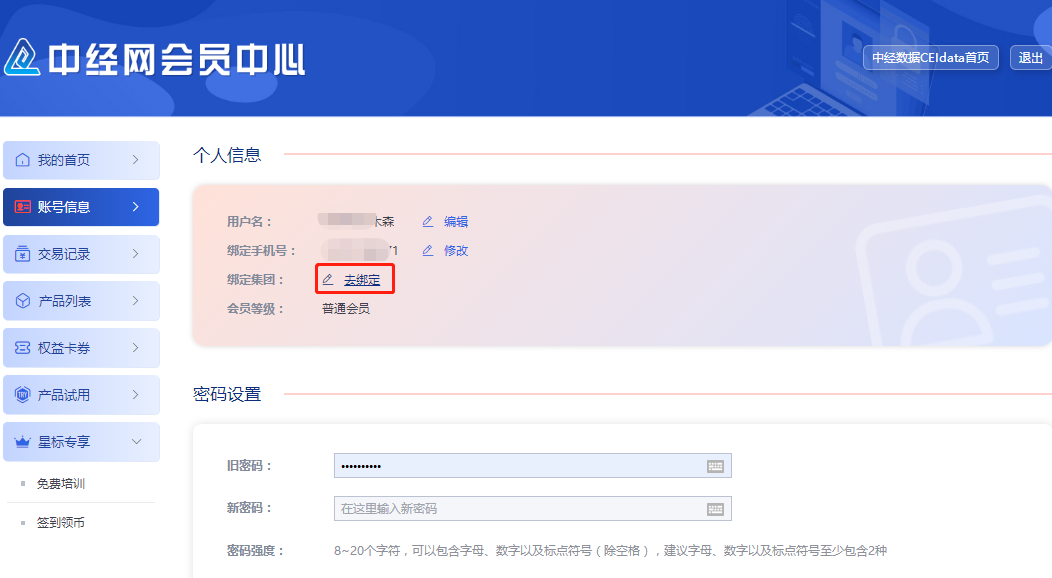The image size is (1052, 578).
Task: Collapse the 星标专享 menu chevron
Action: coord(136,442)
